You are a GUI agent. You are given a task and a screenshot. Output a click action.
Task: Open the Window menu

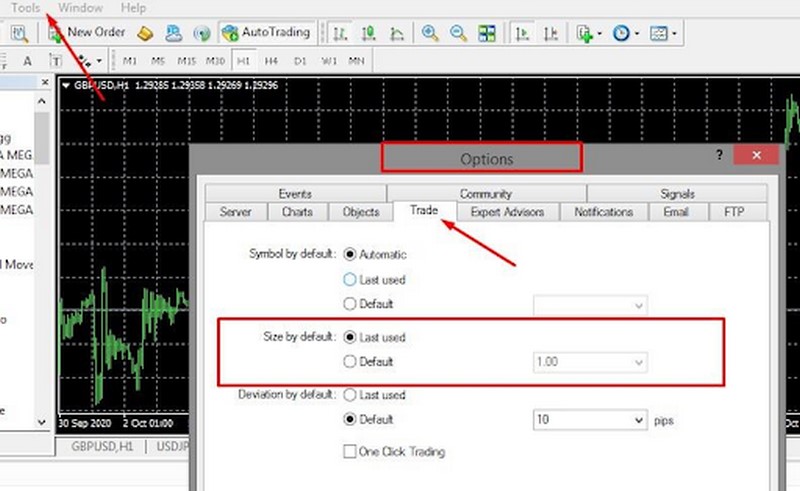pos(81,8)
